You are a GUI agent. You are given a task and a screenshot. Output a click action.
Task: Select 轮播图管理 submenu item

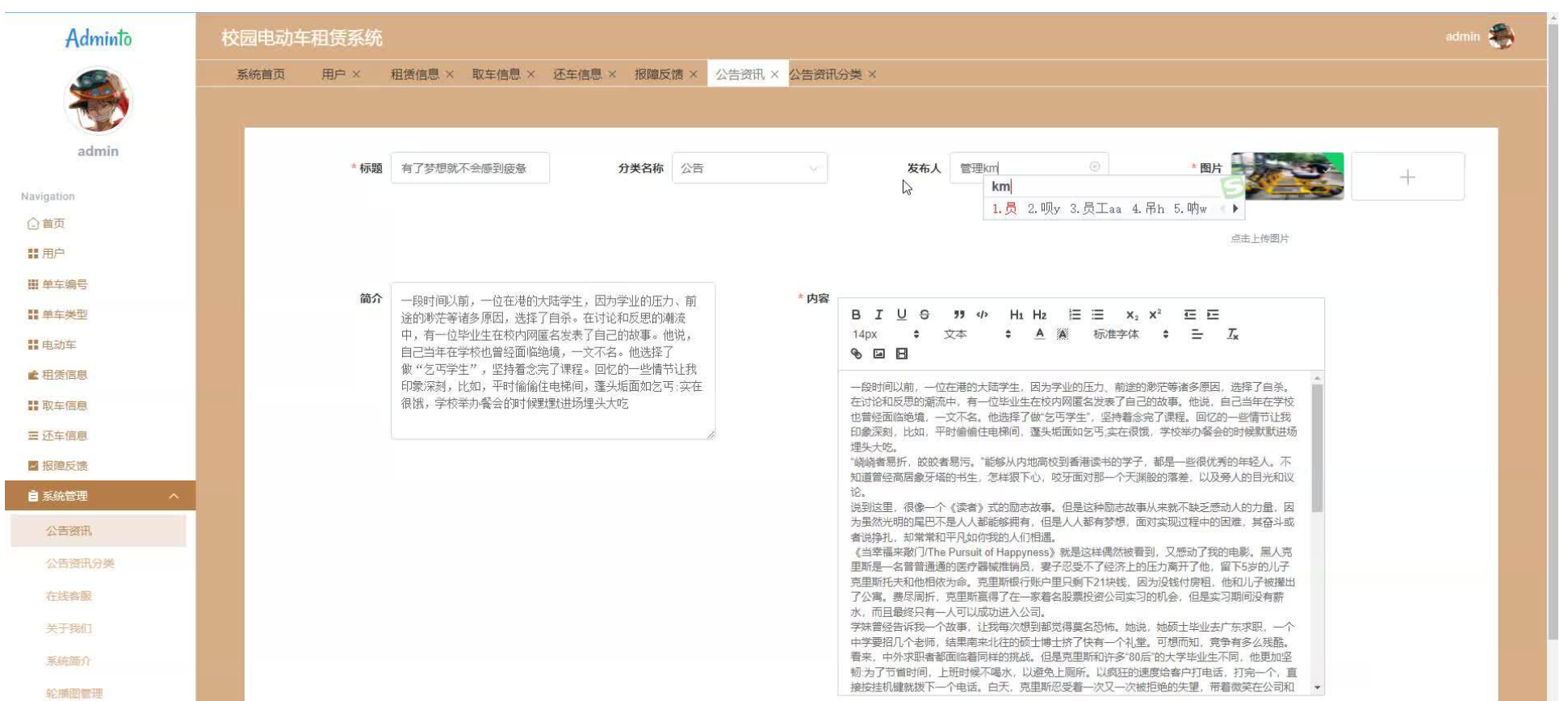coord(74,693)
